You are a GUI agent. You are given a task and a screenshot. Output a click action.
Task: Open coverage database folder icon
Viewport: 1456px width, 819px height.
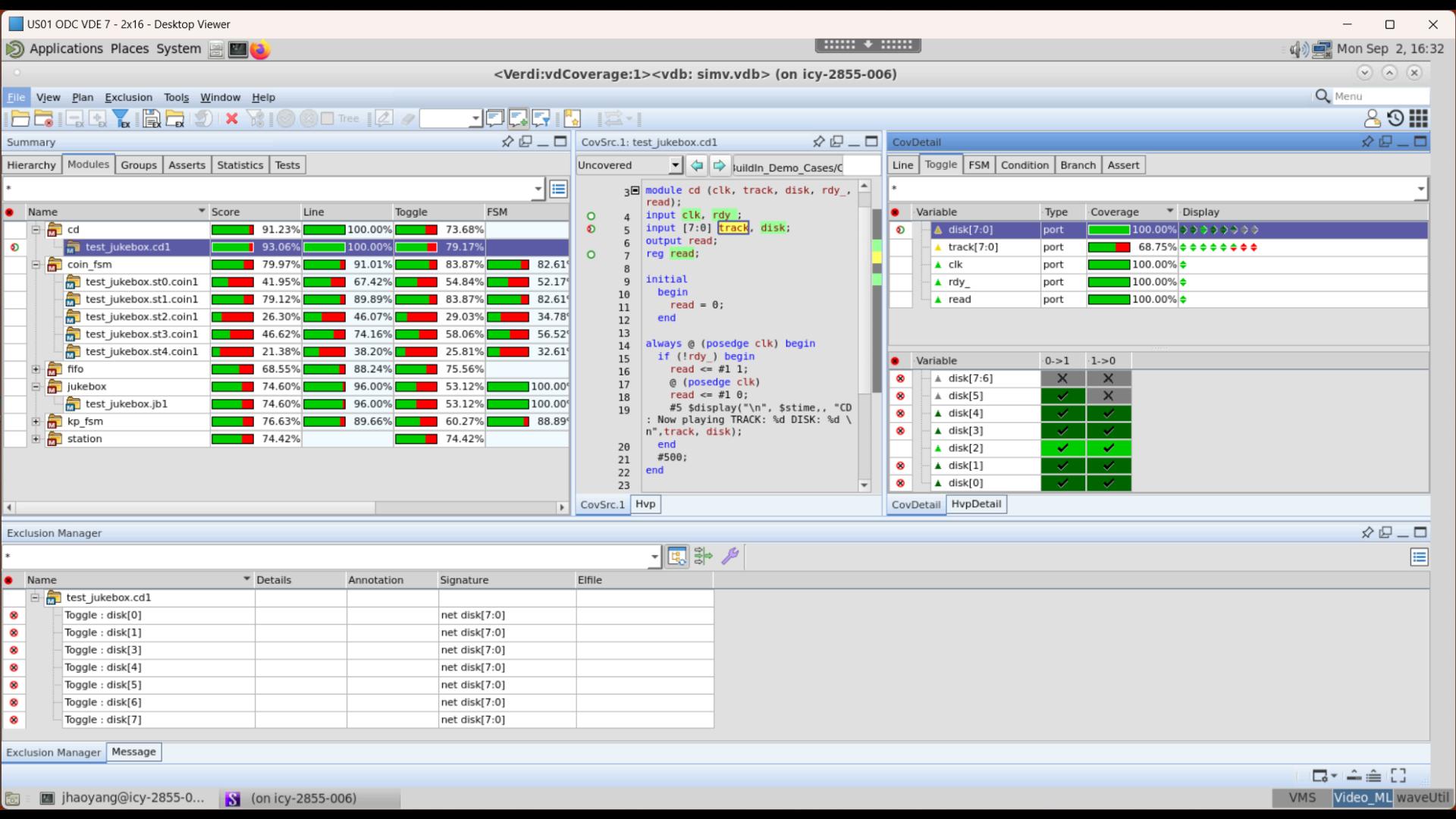[20, 119]
